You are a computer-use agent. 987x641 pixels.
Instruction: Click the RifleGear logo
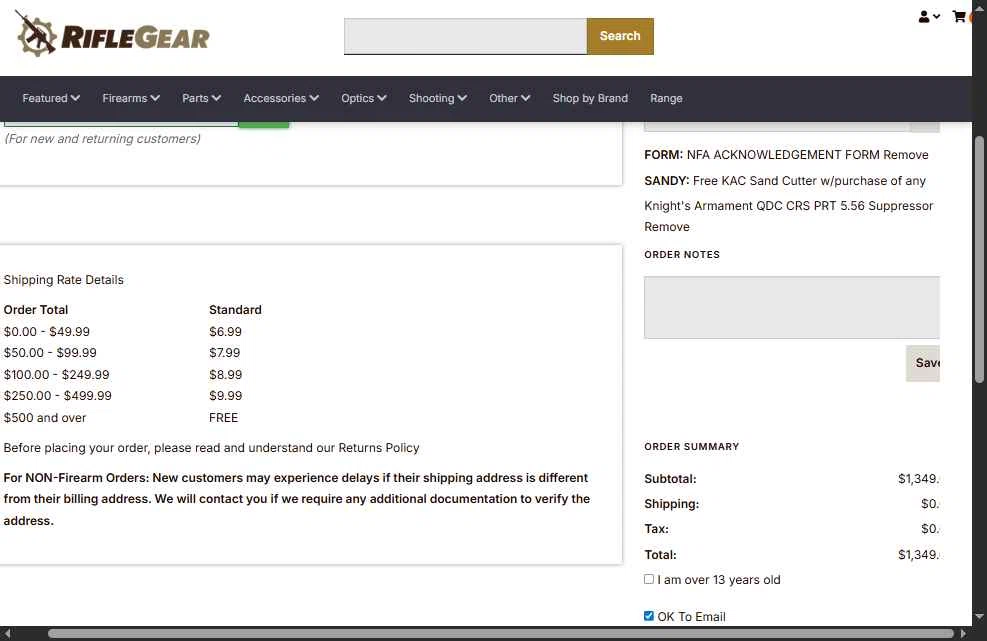112,35
